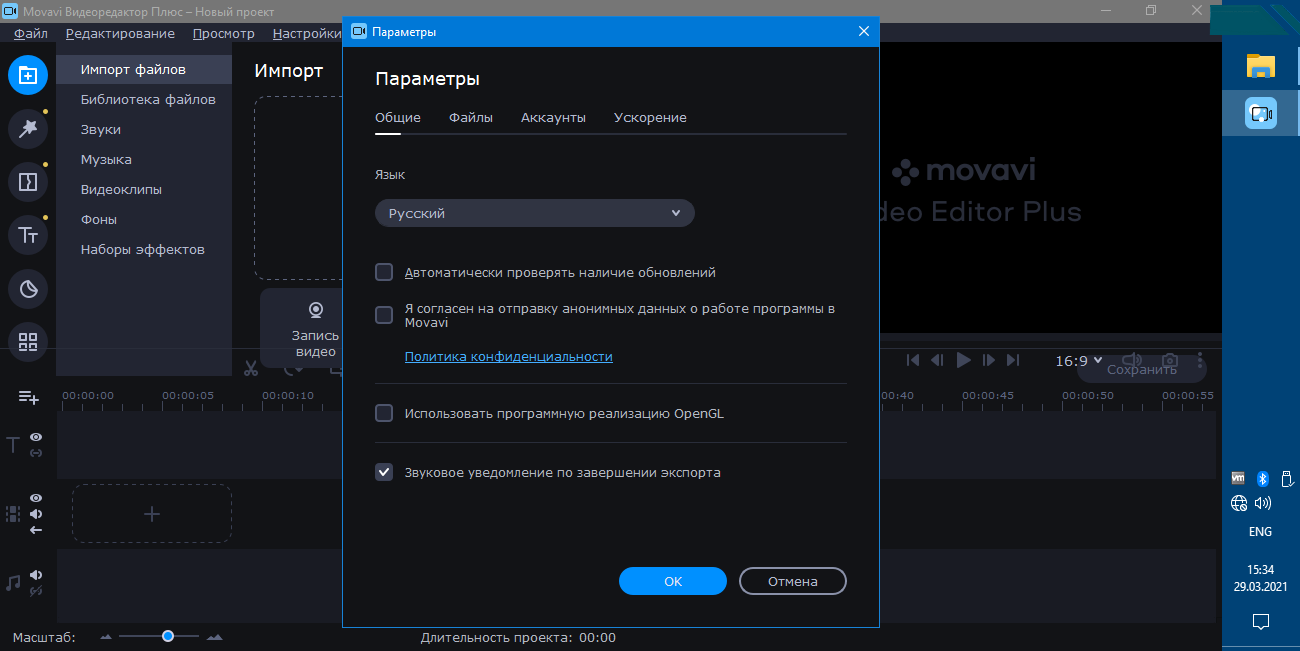Open the Transitions sidebar icon
Viewport: 1300px width, 651px height.
[x=28, y=182]
